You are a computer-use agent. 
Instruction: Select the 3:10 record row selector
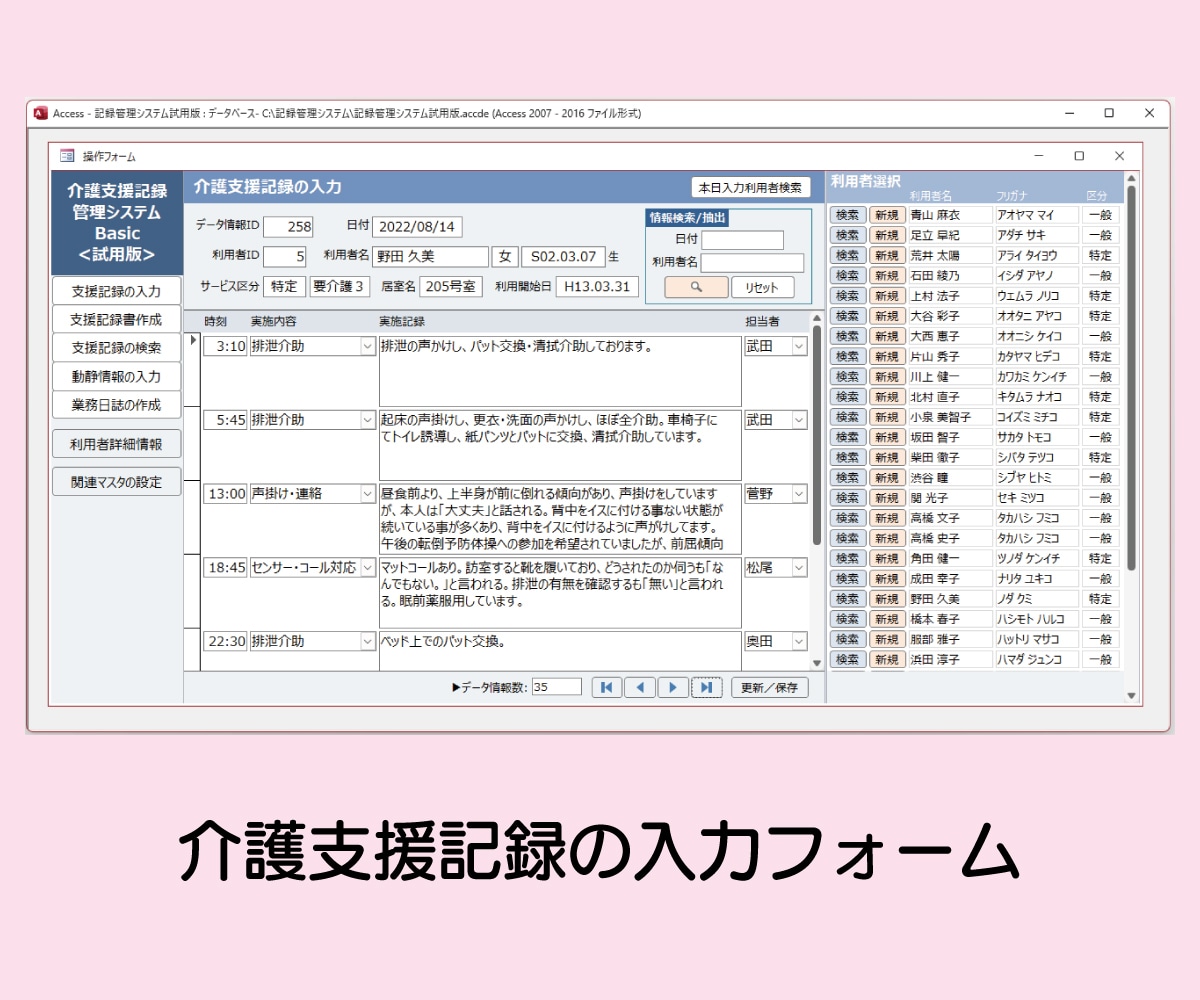click(192, 370)
